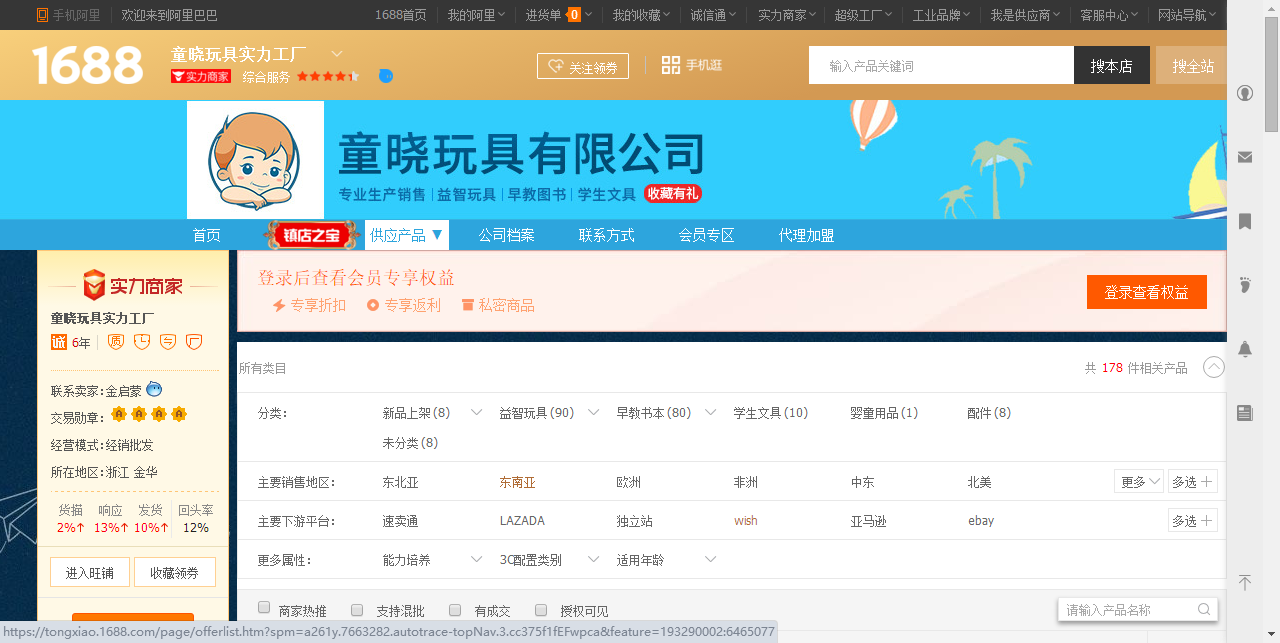This screenshot has height=643, width=1280.
Task: Click the 质 quality badge icon
Action: (116, 342)
